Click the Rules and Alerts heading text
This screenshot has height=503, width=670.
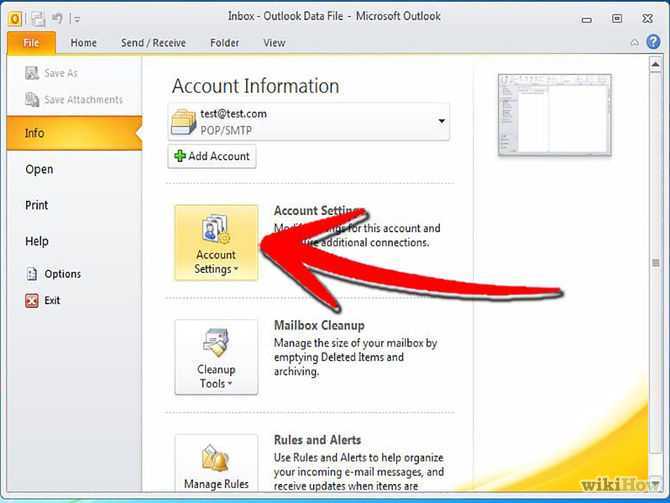point(317,440)
